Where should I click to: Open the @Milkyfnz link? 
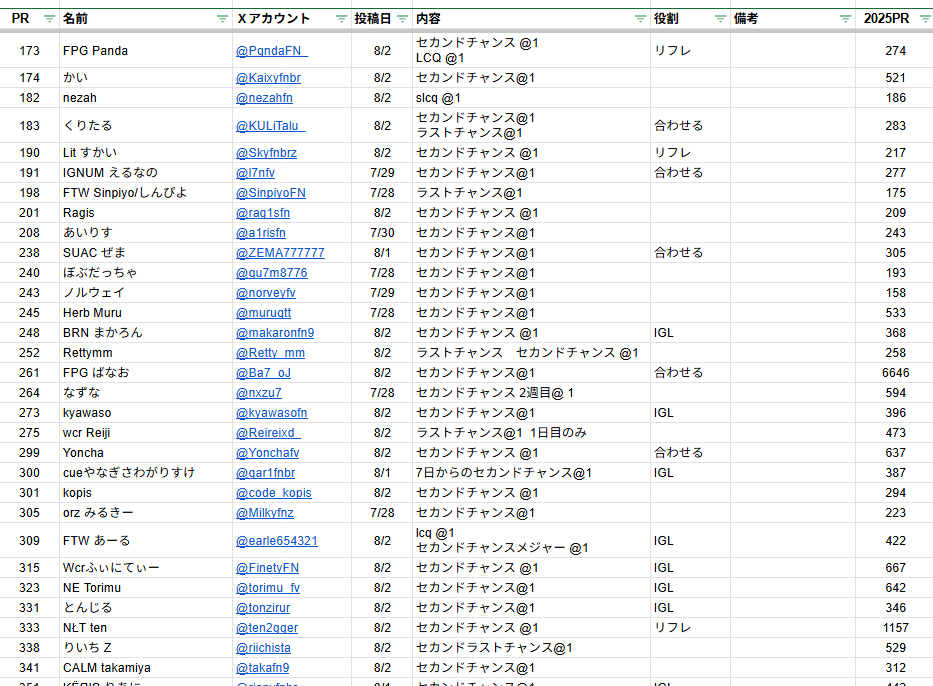tap(265, 513)
